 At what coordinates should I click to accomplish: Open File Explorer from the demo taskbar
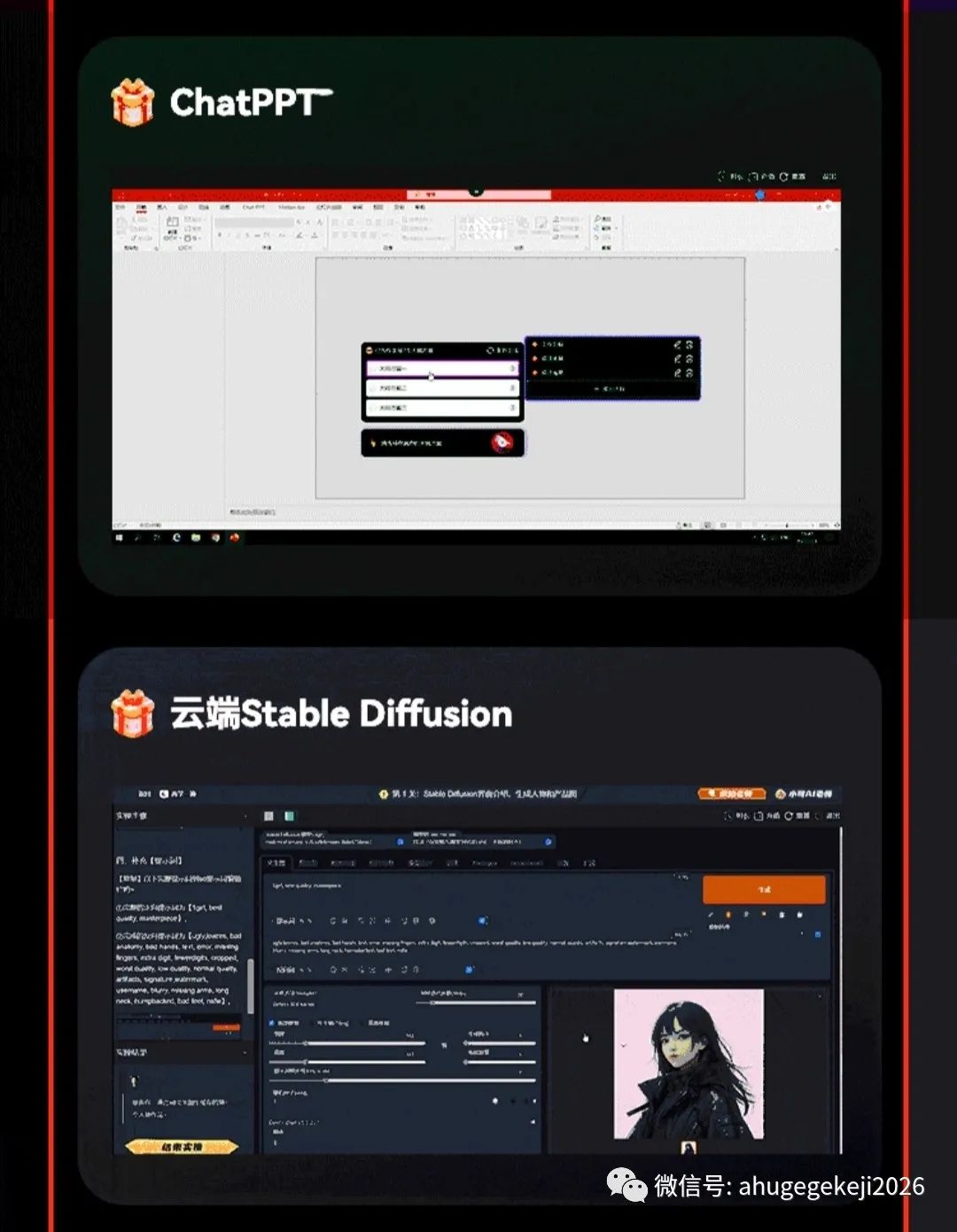[x=196, y=537]
